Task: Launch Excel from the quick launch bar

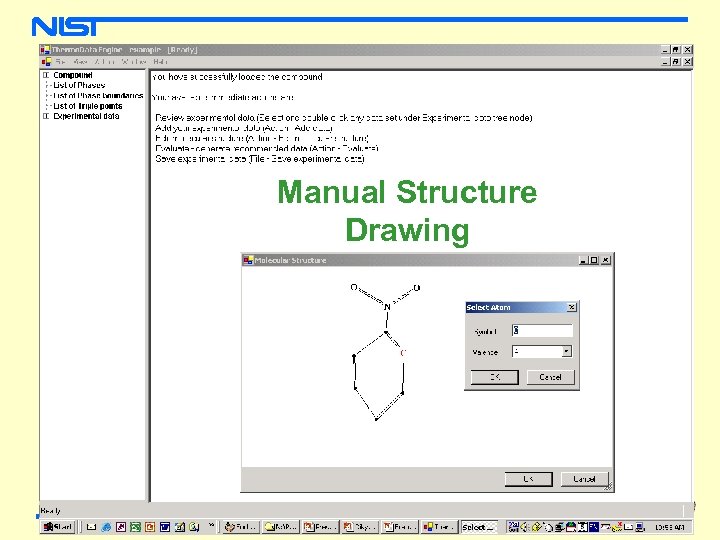Action: tap(135, 527)
